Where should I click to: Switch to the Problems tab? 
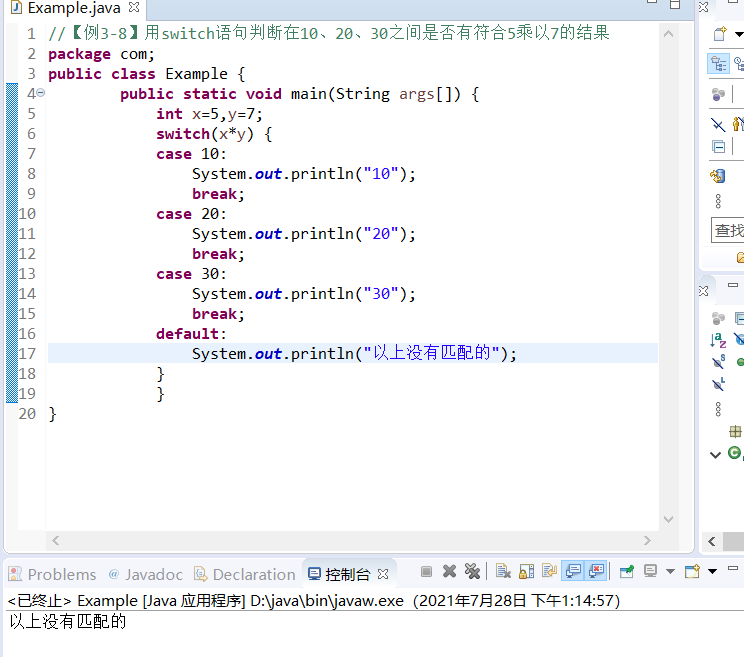pos(52,574)
